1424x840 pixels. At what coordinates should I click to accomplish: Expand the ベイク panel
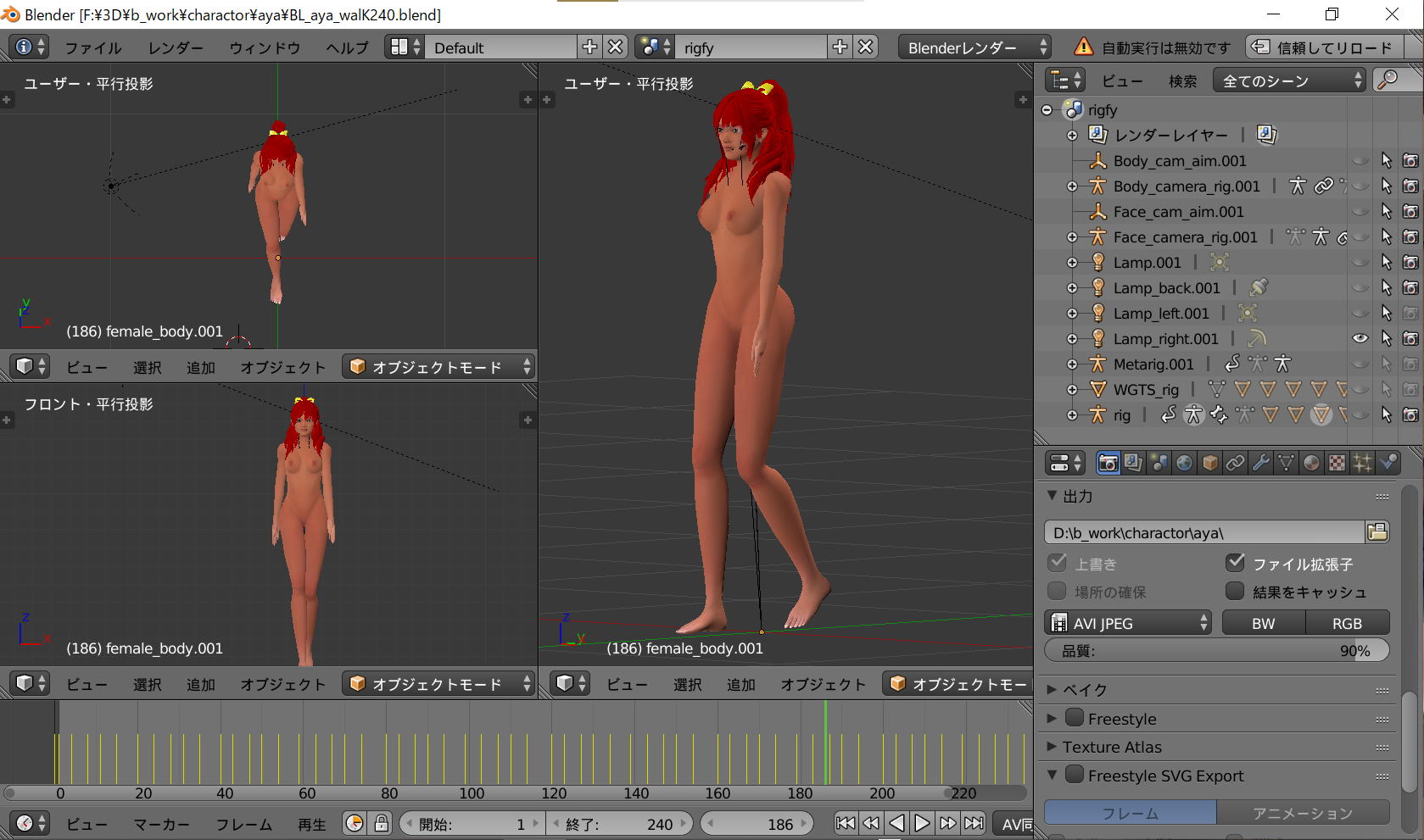1085,689
